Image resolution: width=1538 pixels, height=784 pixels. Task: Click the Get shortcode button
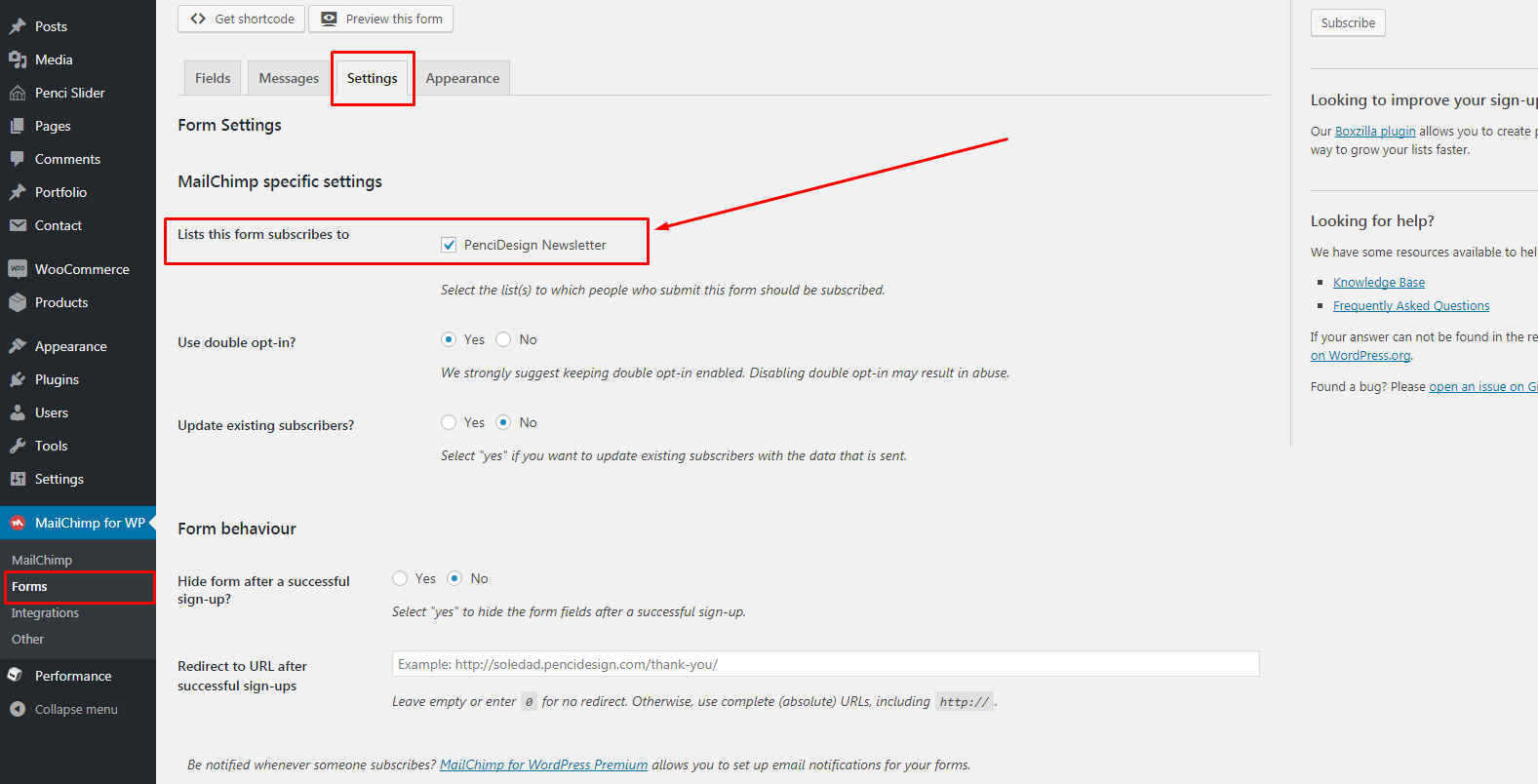pyautogui.click(x=241, y=19)
